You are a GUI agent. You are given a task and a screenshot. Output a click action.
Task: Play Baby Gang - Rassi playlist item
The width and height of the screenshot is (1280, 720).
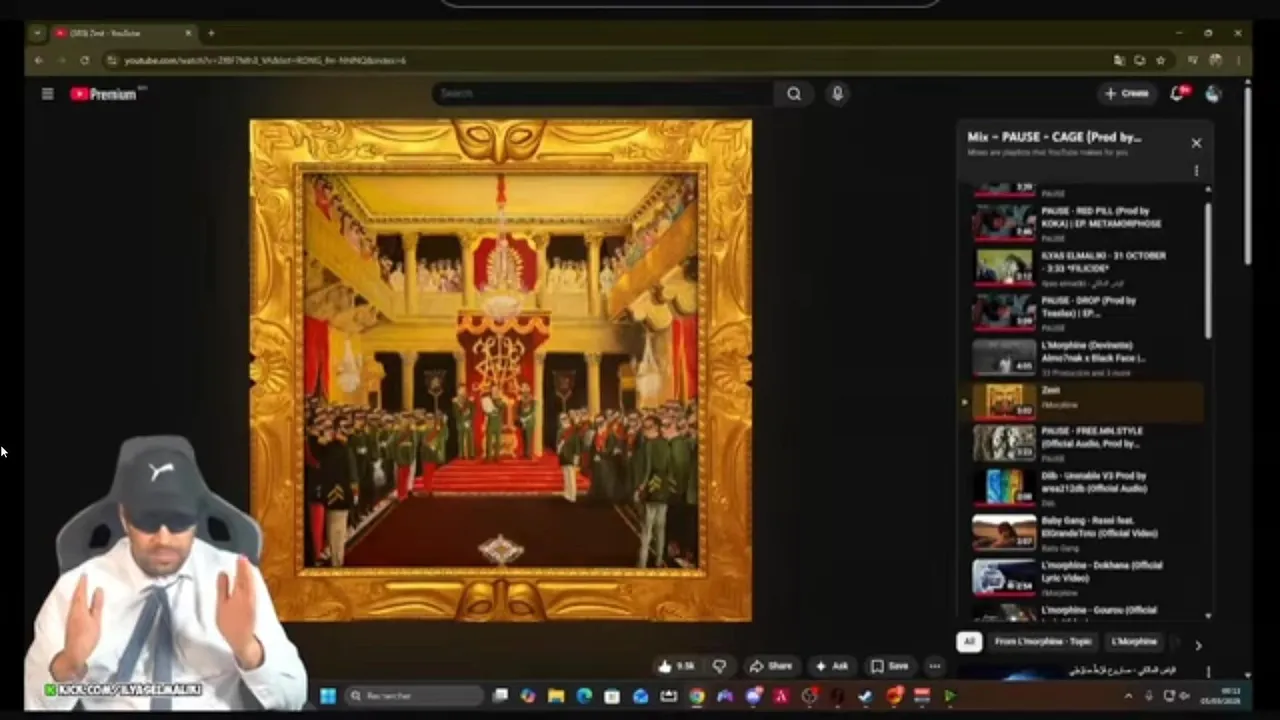(x=1085, y=533)
